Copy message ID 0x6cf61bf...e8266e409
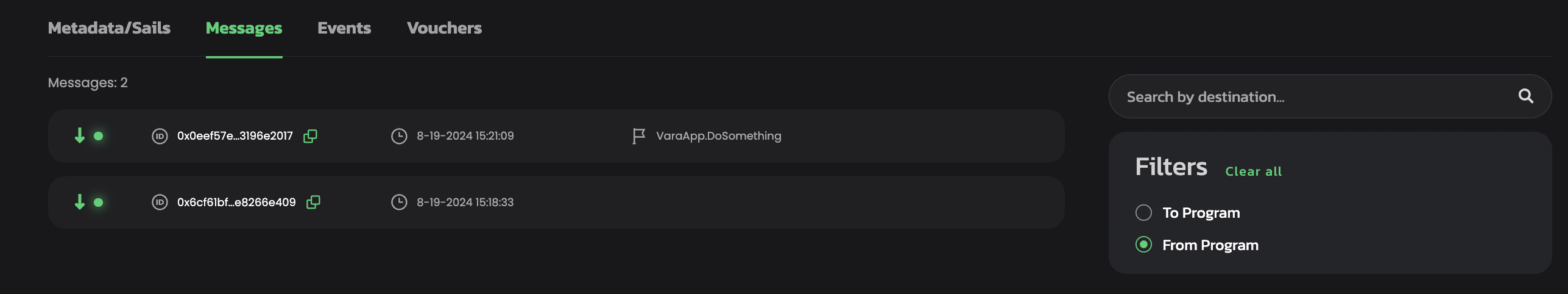The image size is (1568, 294). tap(313, 202)
